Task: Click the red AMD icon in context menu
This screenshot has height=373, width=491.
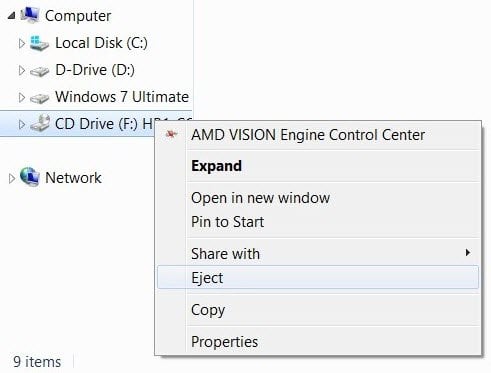Action: 172,134
